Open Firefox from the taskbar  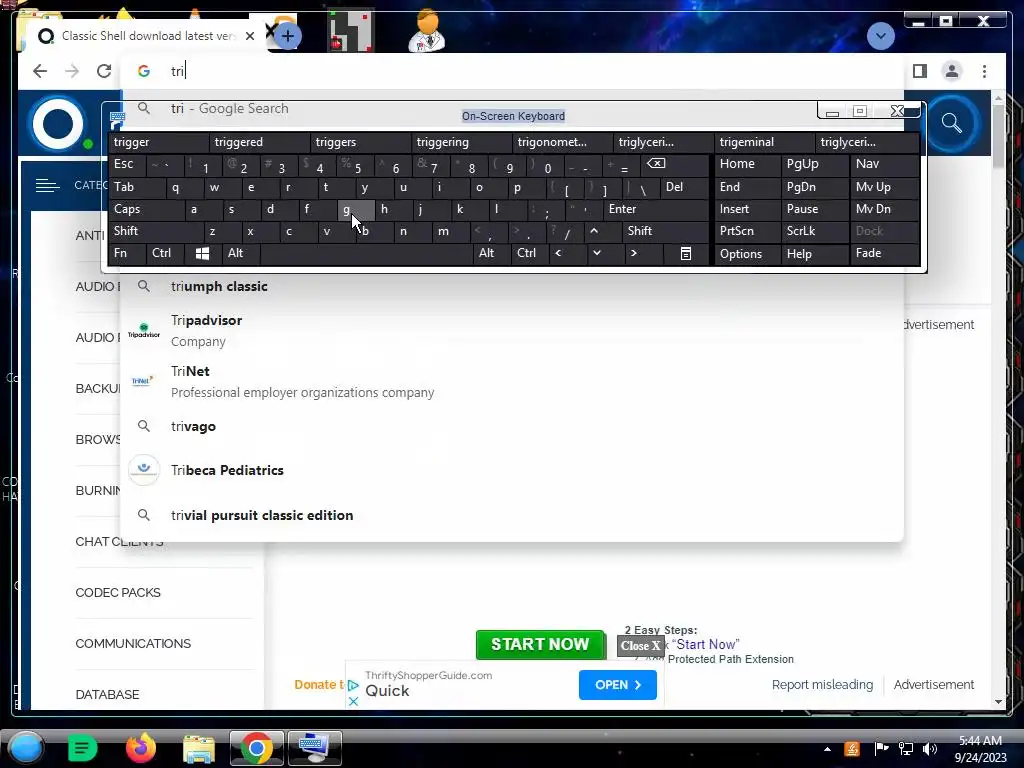tap(141, 748)
